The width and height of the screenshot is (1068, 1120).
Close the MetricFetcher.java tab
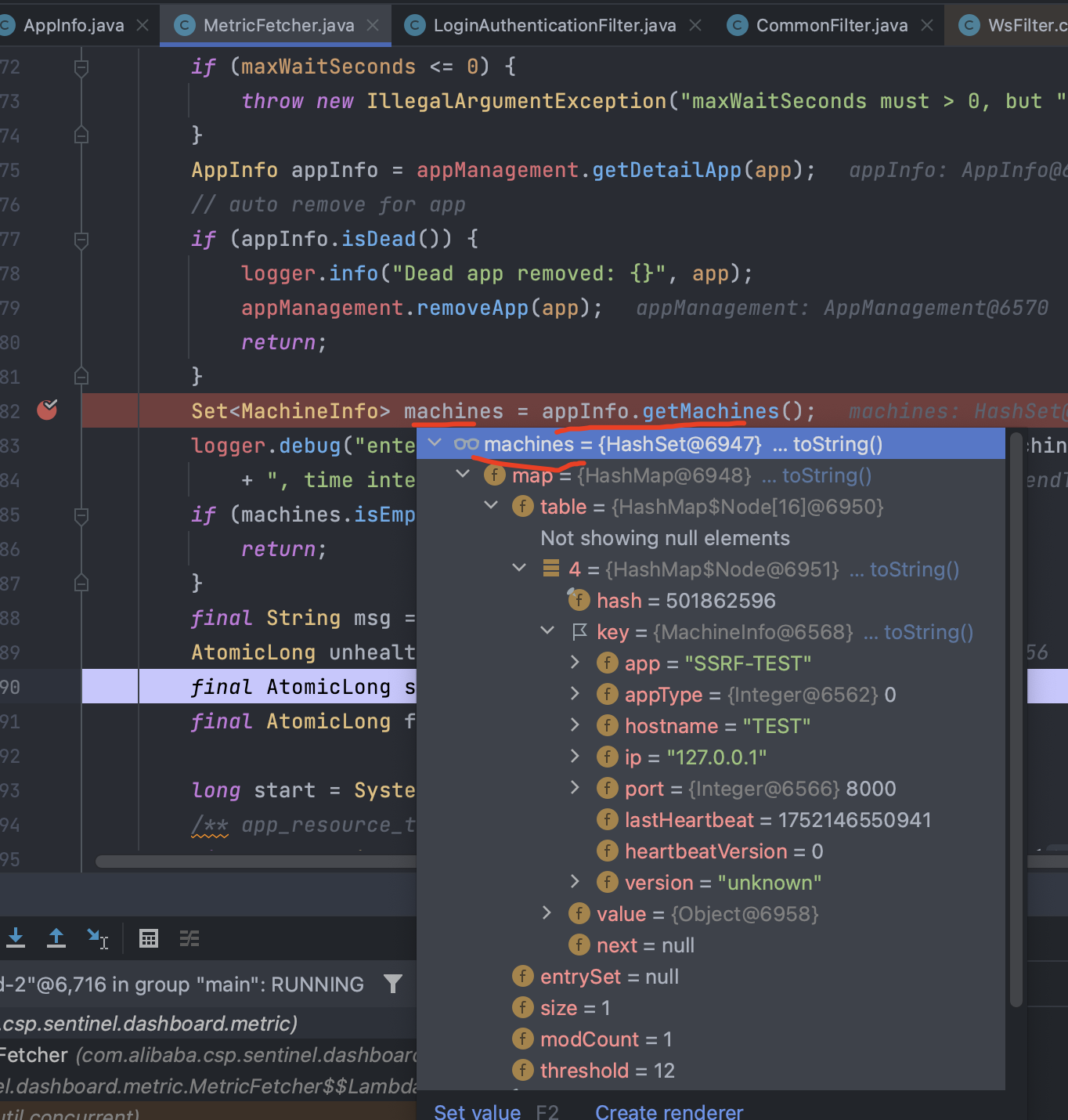pyautogui.click(x=373, y=25)
